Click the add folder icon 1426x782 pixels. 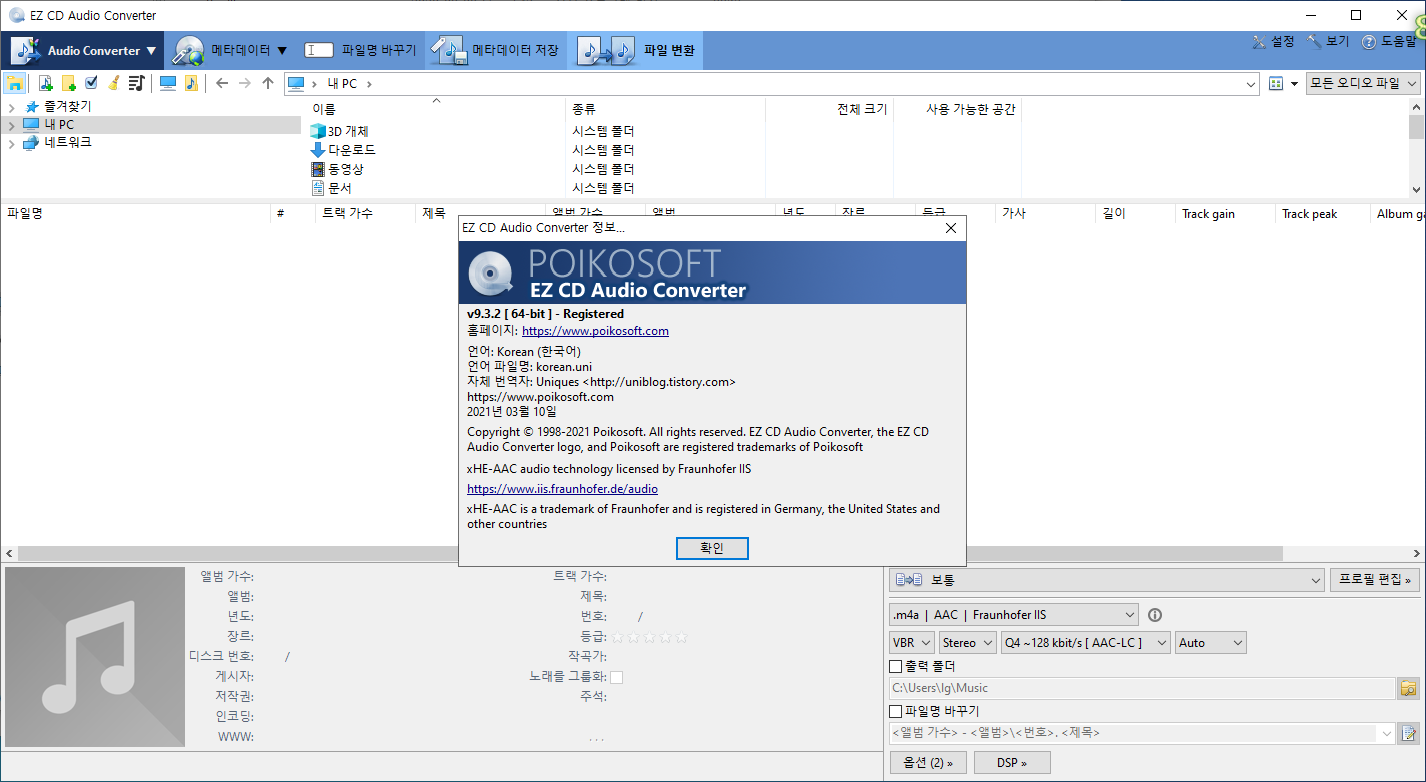[68, 83]
